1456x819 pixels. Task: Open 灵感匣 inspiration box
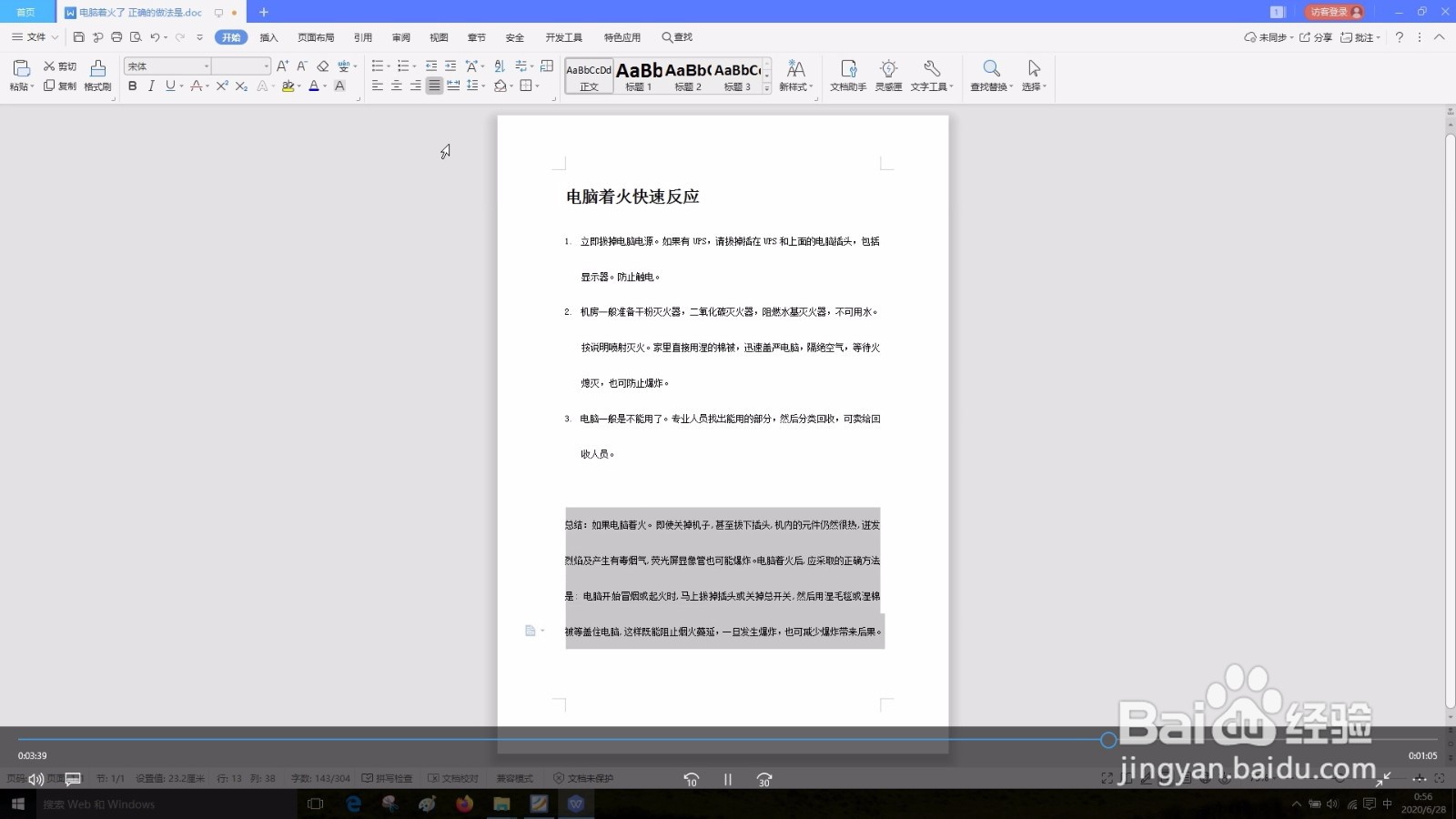click(x=888, y=75)
